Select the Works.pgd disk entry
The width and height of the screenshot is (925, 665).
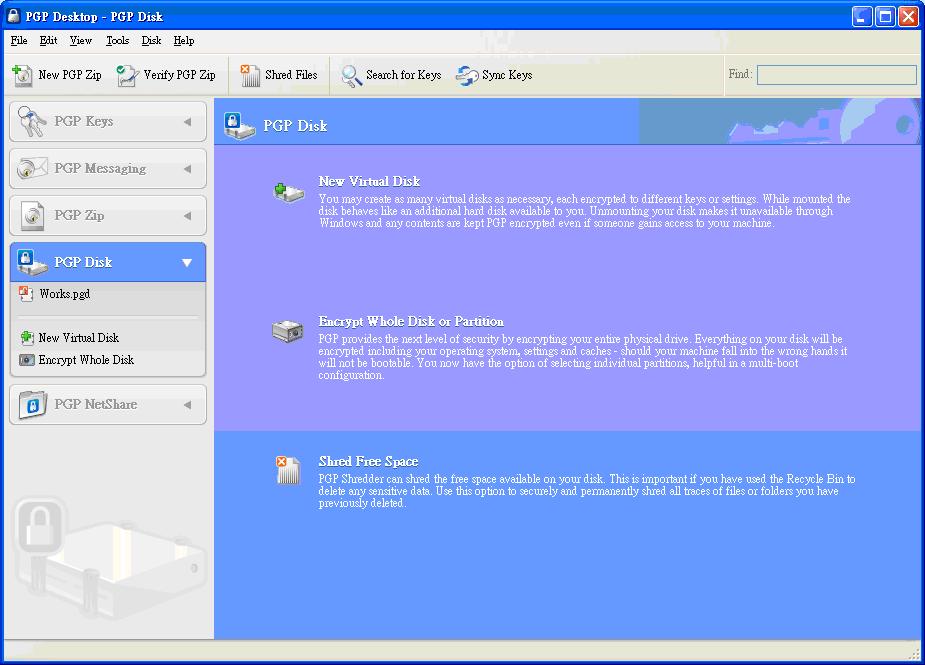(x=65, y=294)
